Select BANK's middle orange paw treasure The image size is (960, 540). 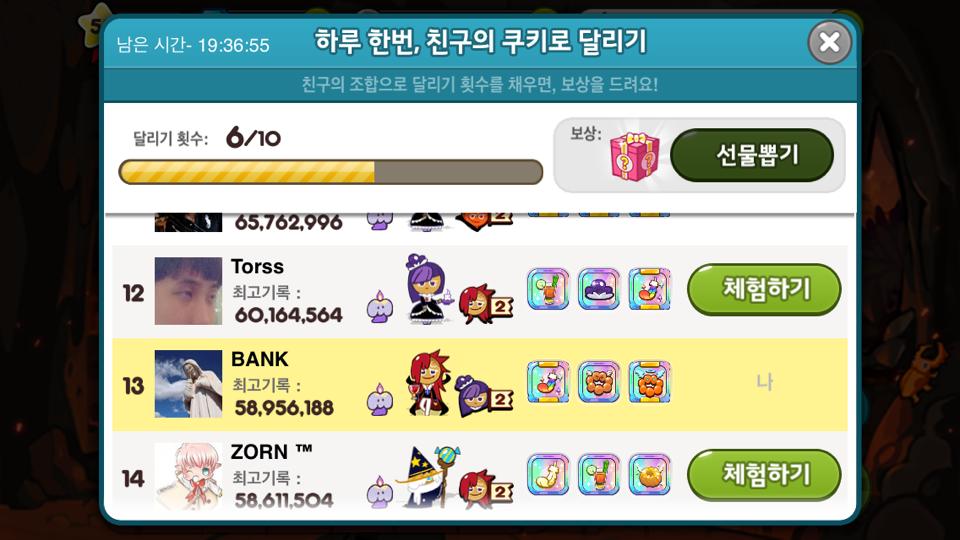[599, 381]
